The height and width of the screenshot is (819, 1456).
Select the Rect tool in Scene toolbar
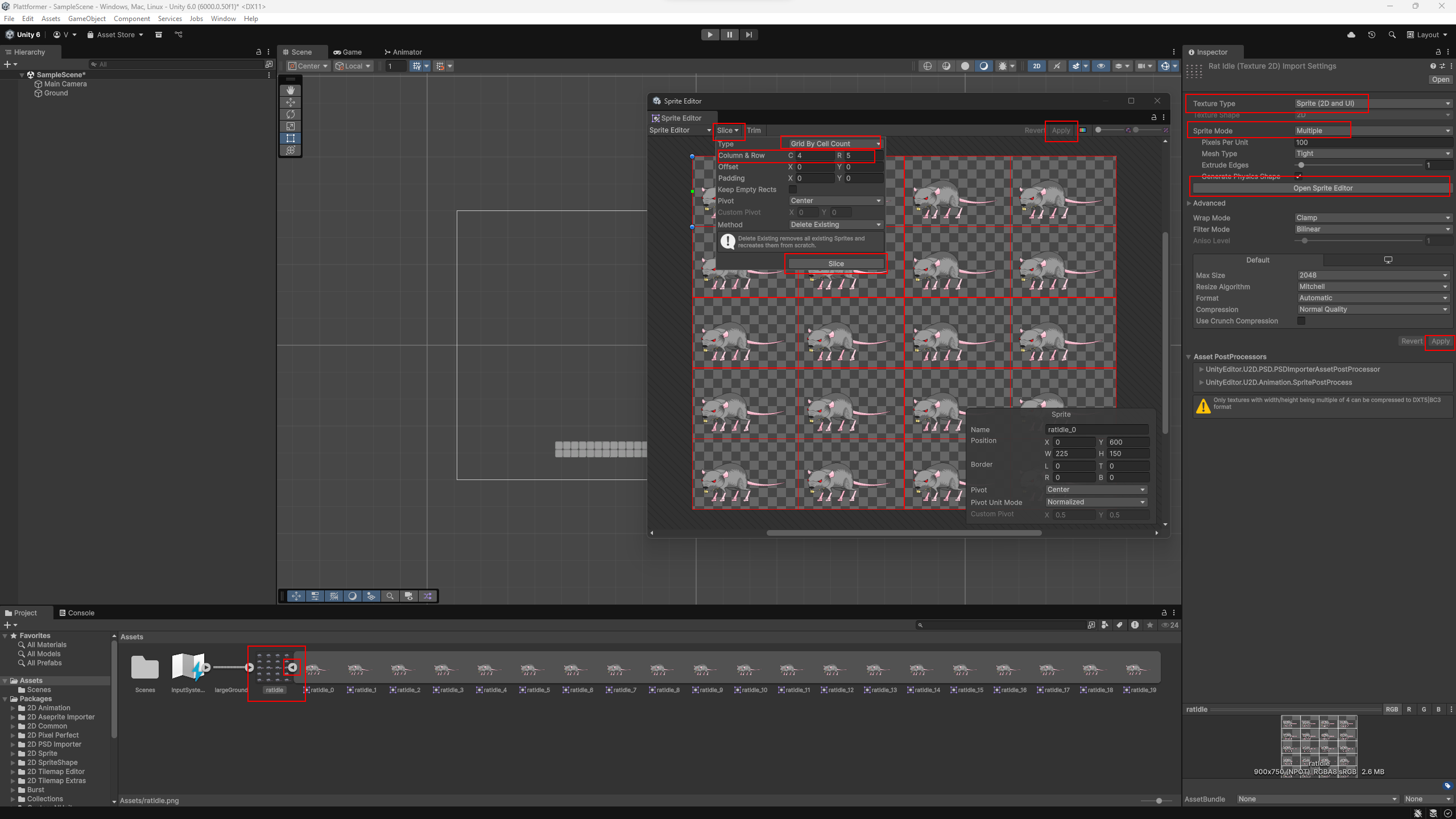(291, 138)
